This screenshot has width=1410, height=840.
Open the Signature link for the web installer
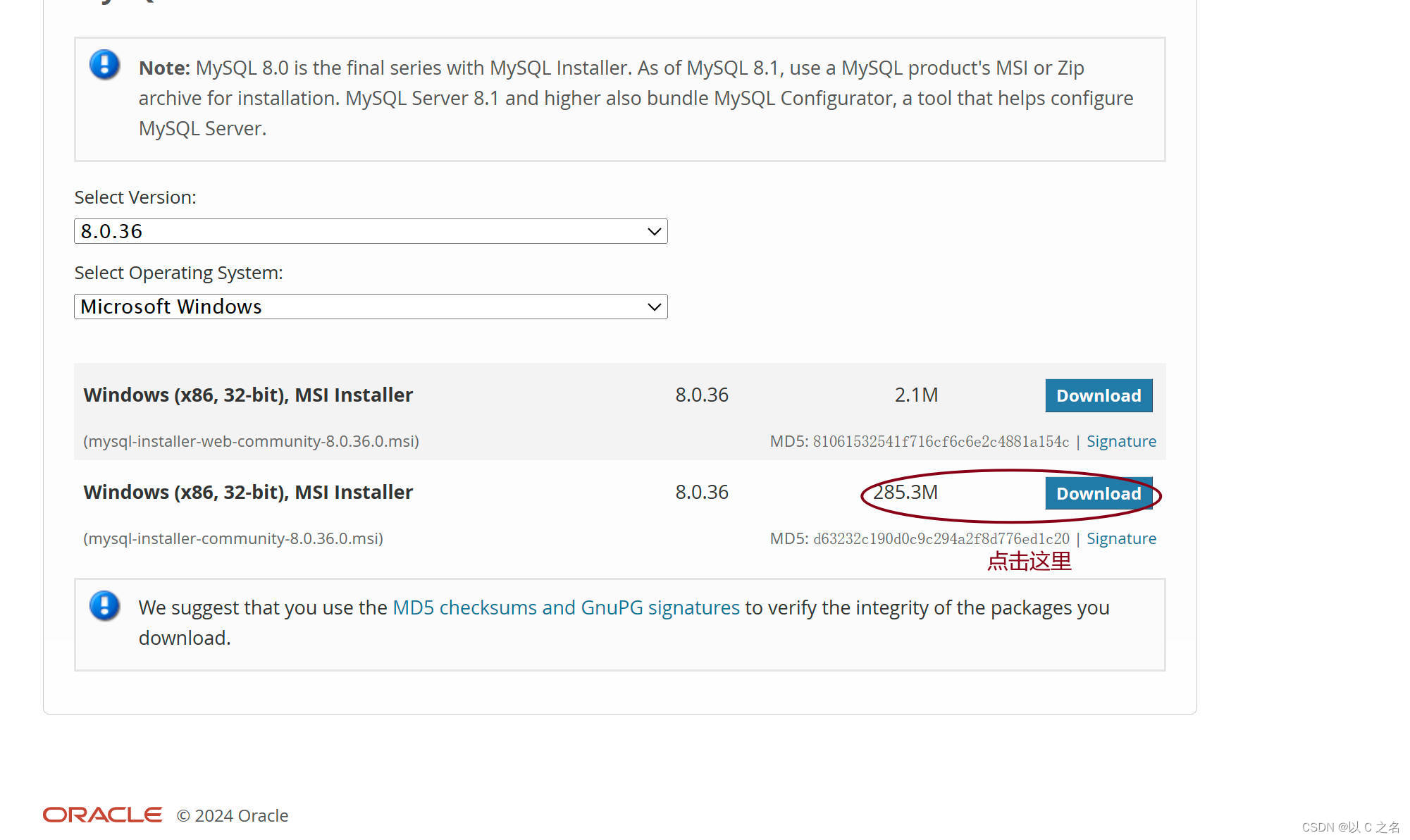pos(1120,441)
